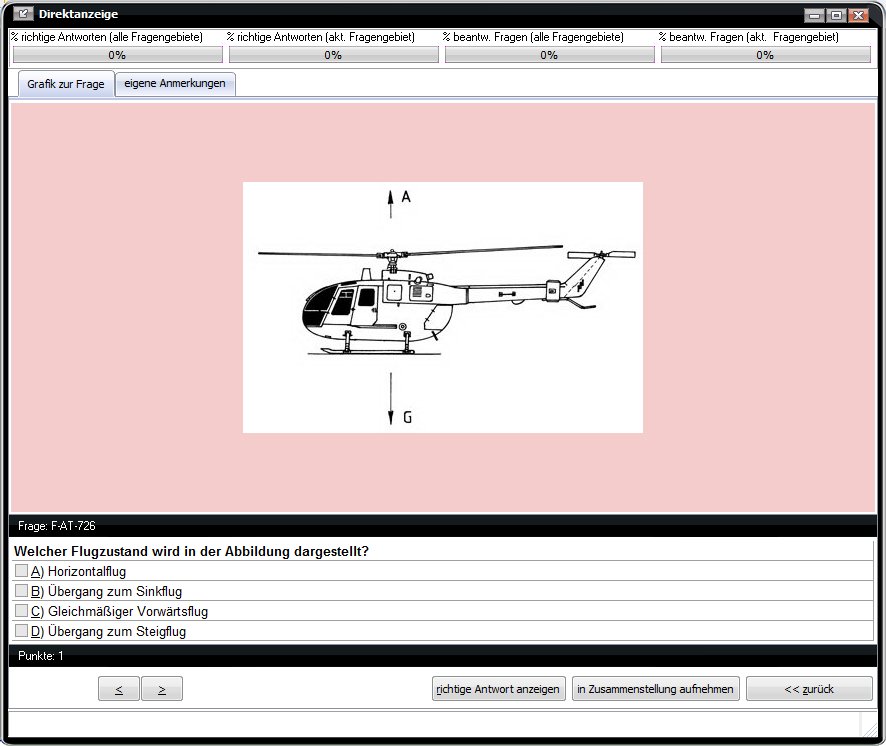886x746 pixels.
Task: Click richtige Antwort anzeigen button
Action: [x=498, y=688]
